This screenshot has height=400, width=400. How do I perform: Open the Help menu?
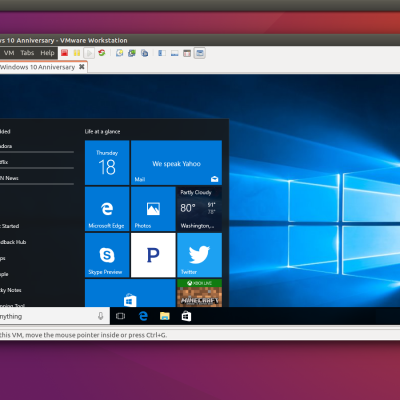click(47, 53)
